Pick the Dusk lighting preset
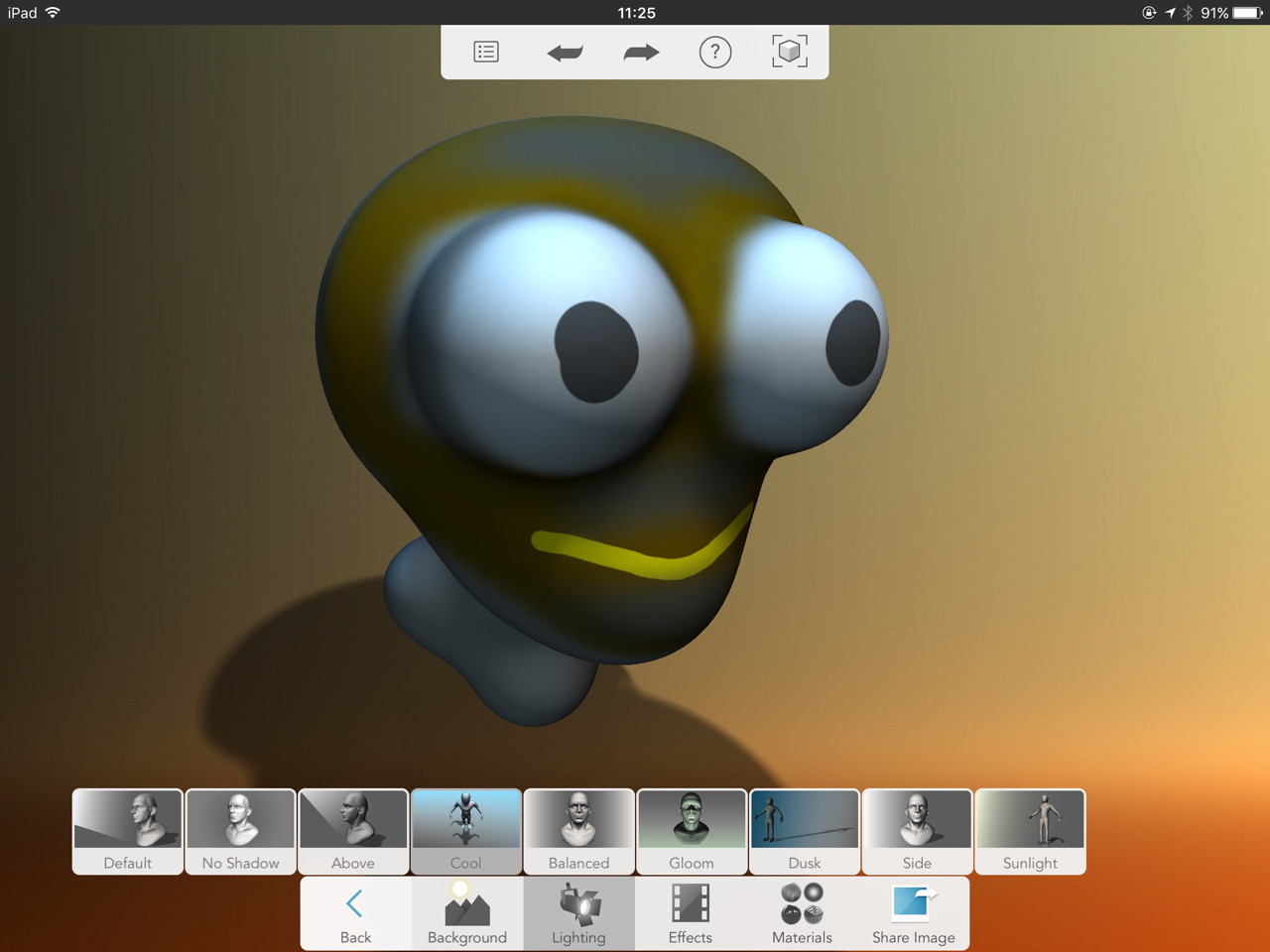This screenshot has height=952, width=1270. coord(805,831)
